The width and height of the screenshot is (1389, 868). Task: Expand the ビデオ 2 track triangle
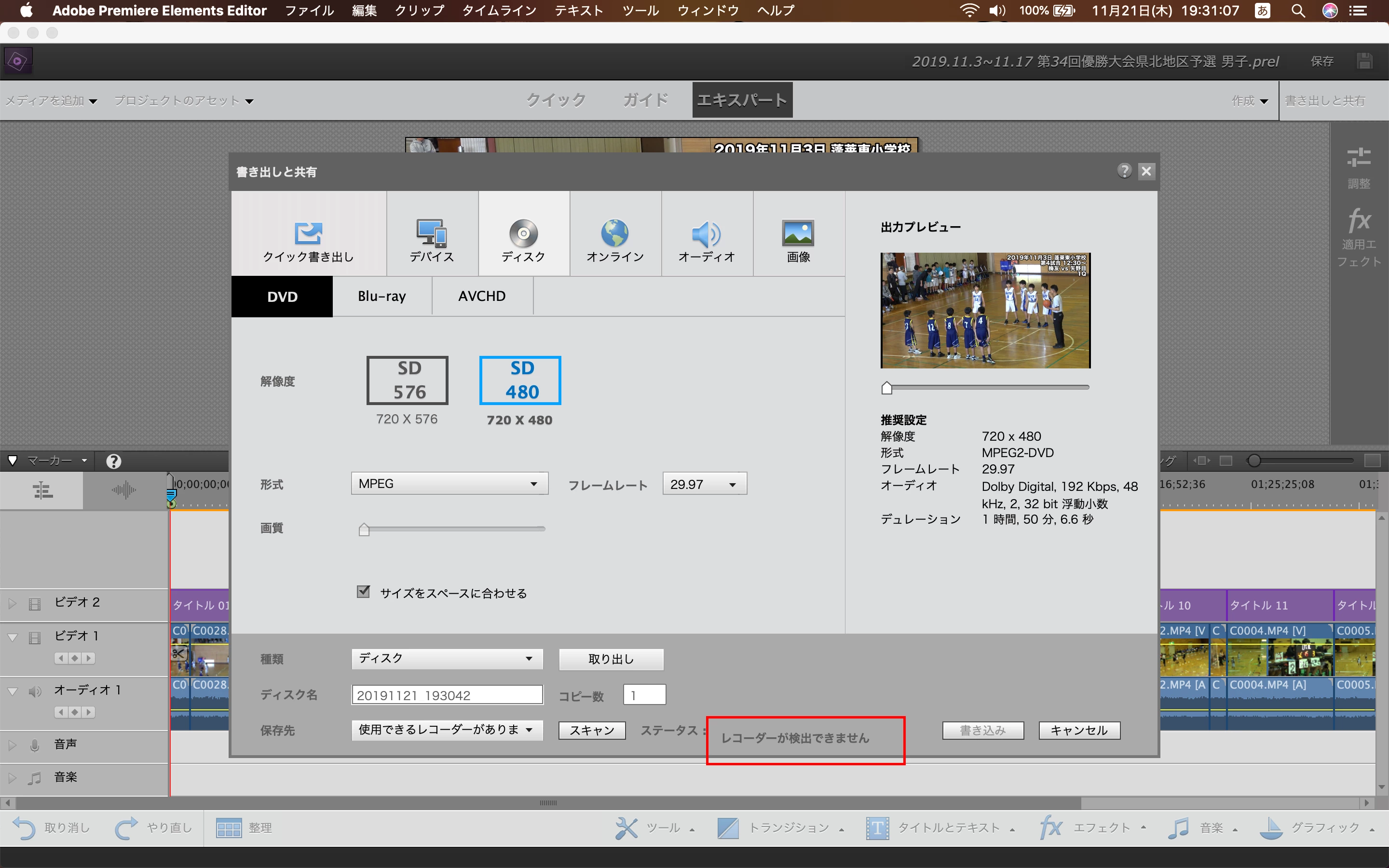12,603
